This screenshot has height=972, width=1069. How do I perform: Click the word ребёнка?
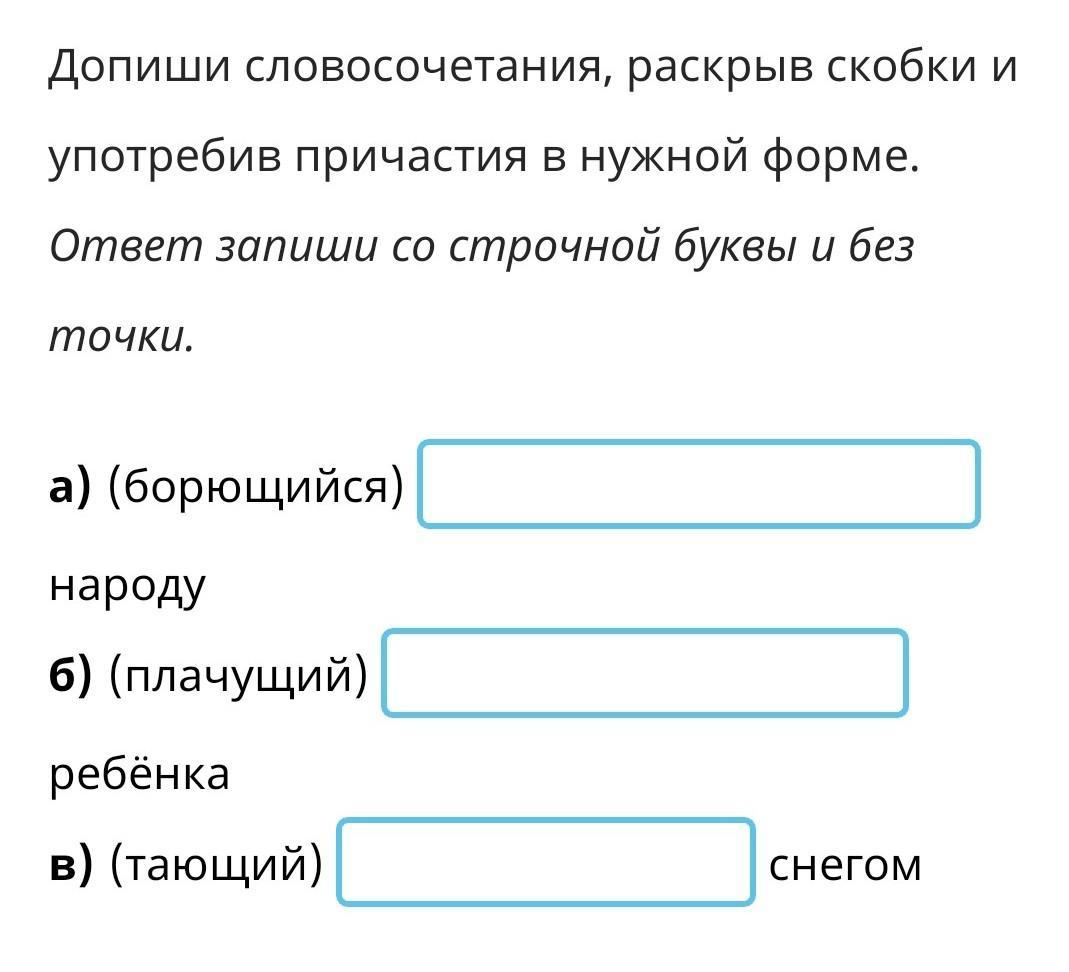(139, 773)
